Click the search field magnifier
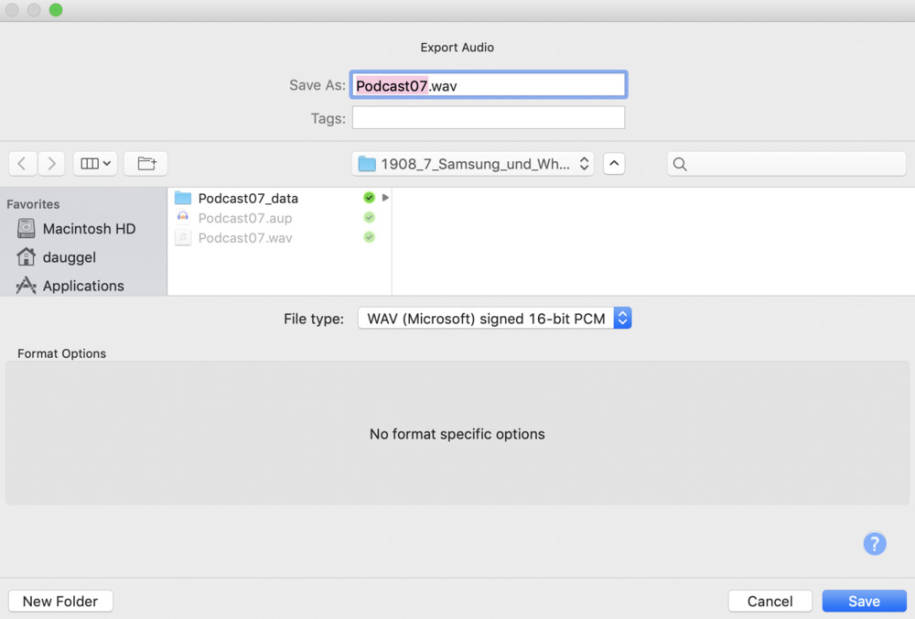915x619 pixels. click(680, 164)
